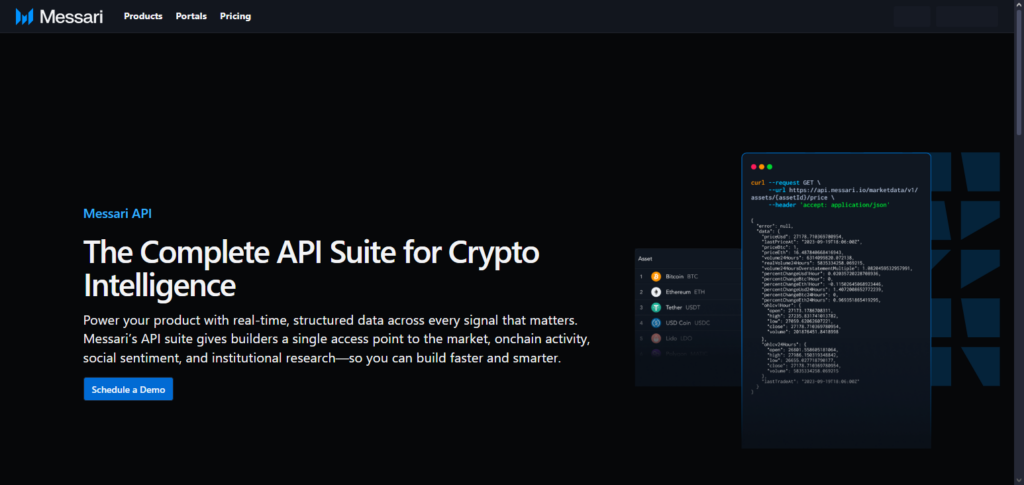Click the 'Messari API' heading text

[x=118, y=213]
